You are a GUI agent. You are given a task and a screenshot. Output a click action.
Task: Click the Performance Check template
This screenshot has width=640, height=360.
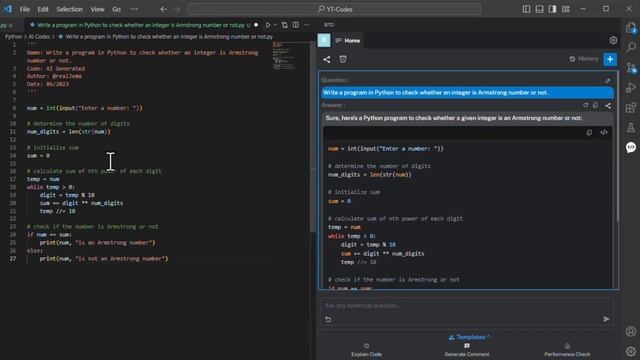[567, 350]
